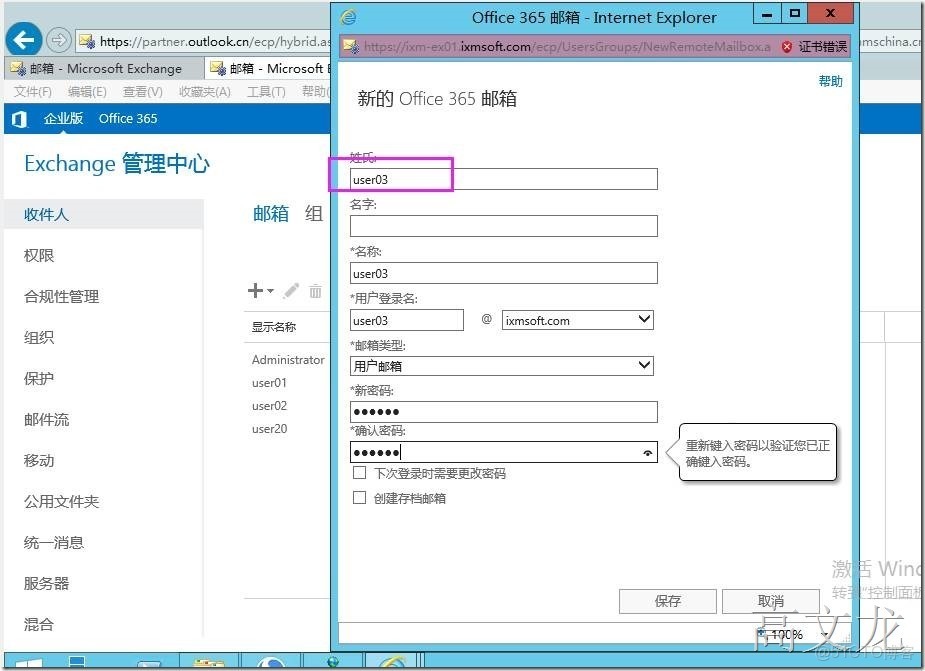Click the 保存 button
This screenshot has width=925, height=671.
click(667, 601)
